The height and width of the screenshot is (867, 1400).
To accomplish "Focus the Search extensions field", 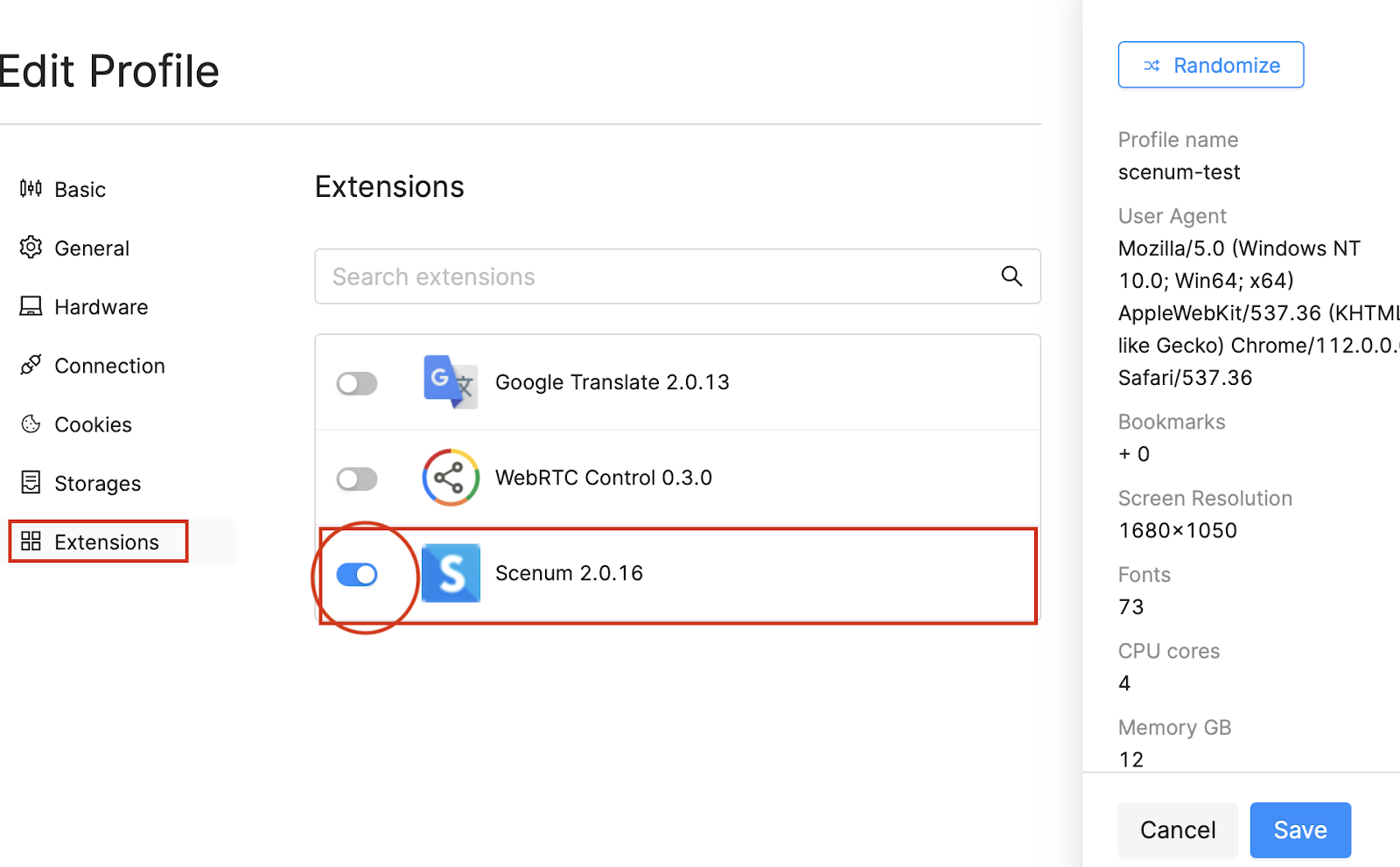I will (677, 276).
